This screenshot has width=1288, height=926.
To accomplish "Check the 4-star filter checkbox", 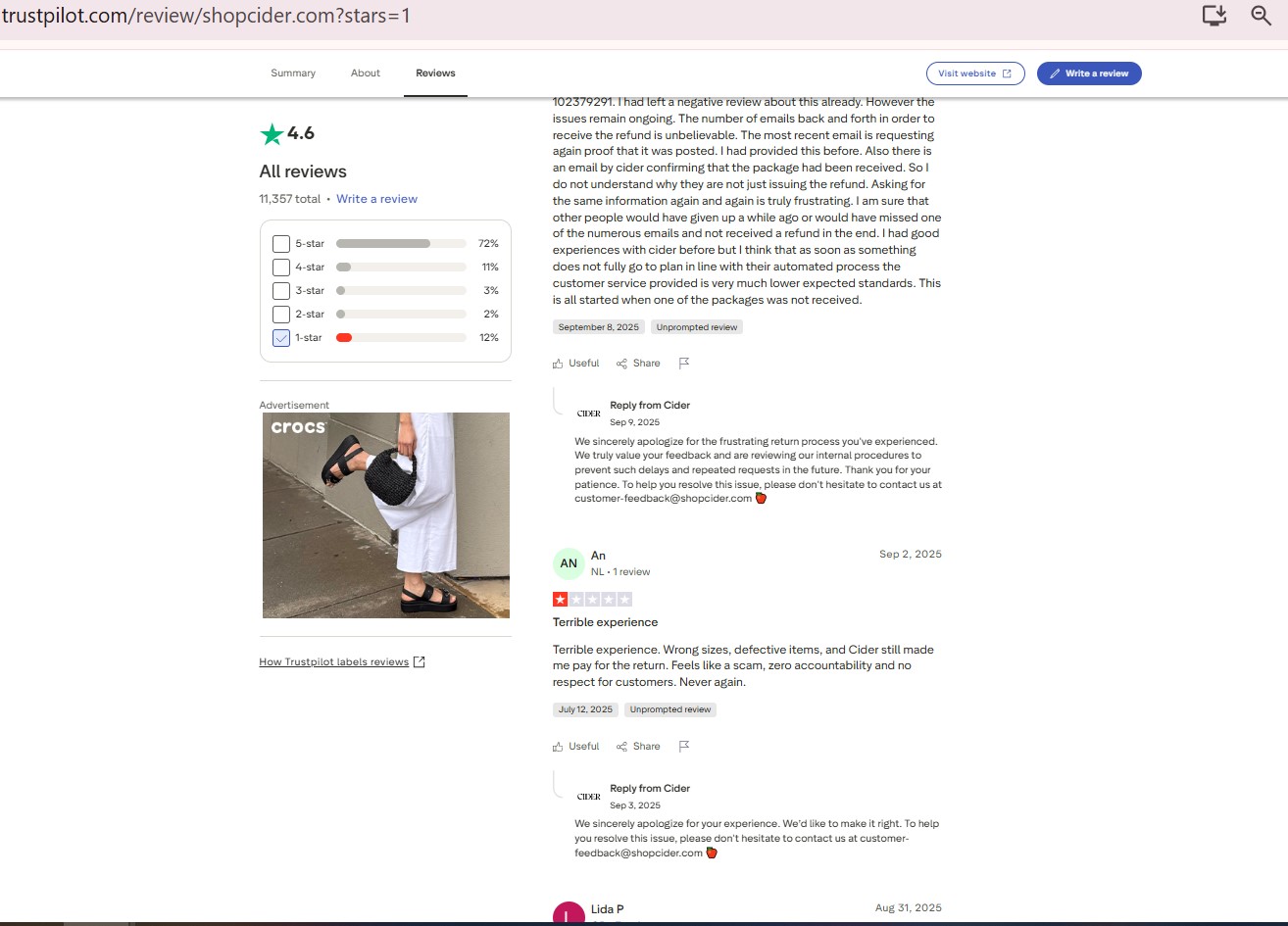I will pyautogui.click(x=281, y=268).
